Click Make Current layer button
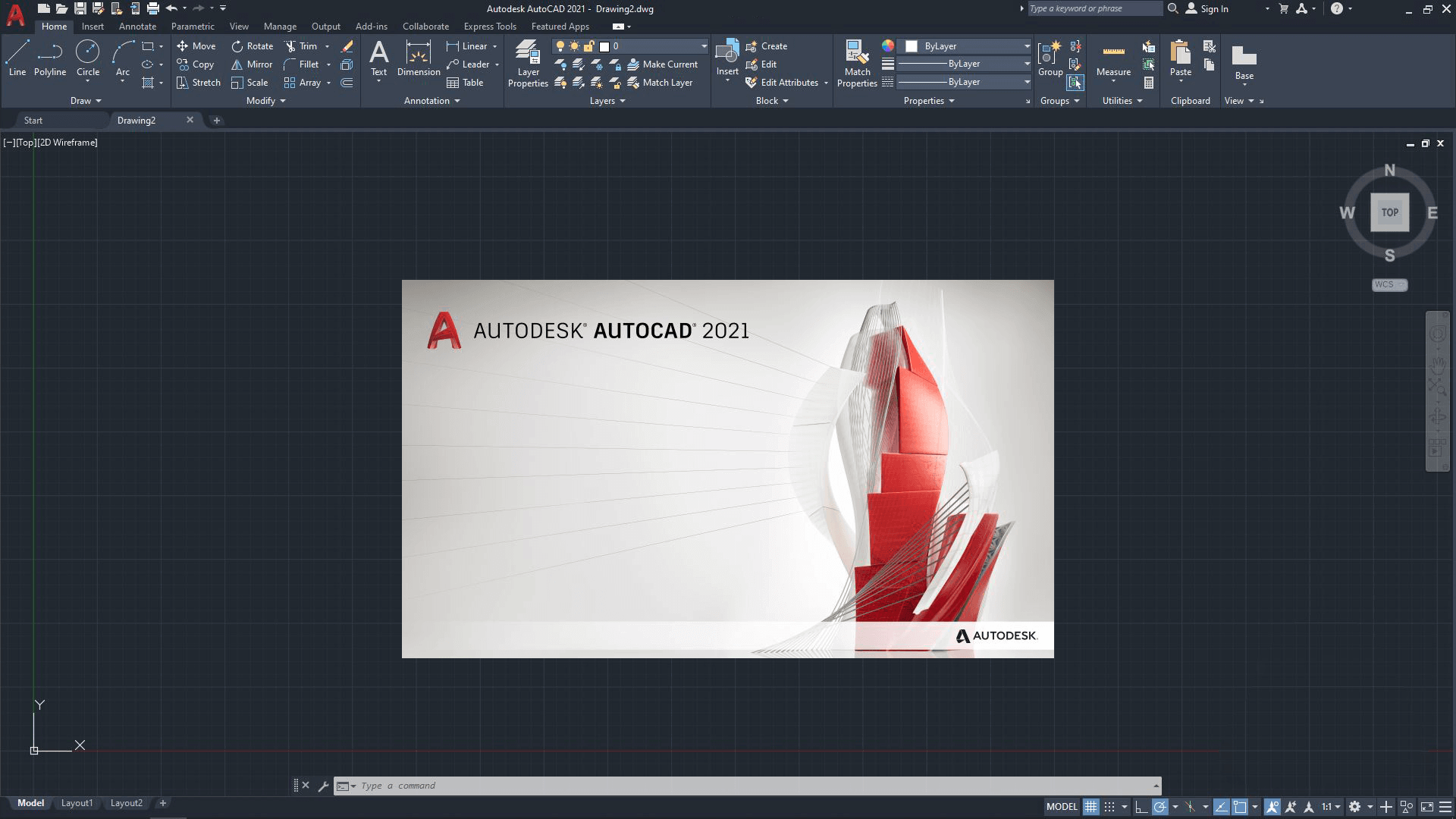 coord(663,64)
